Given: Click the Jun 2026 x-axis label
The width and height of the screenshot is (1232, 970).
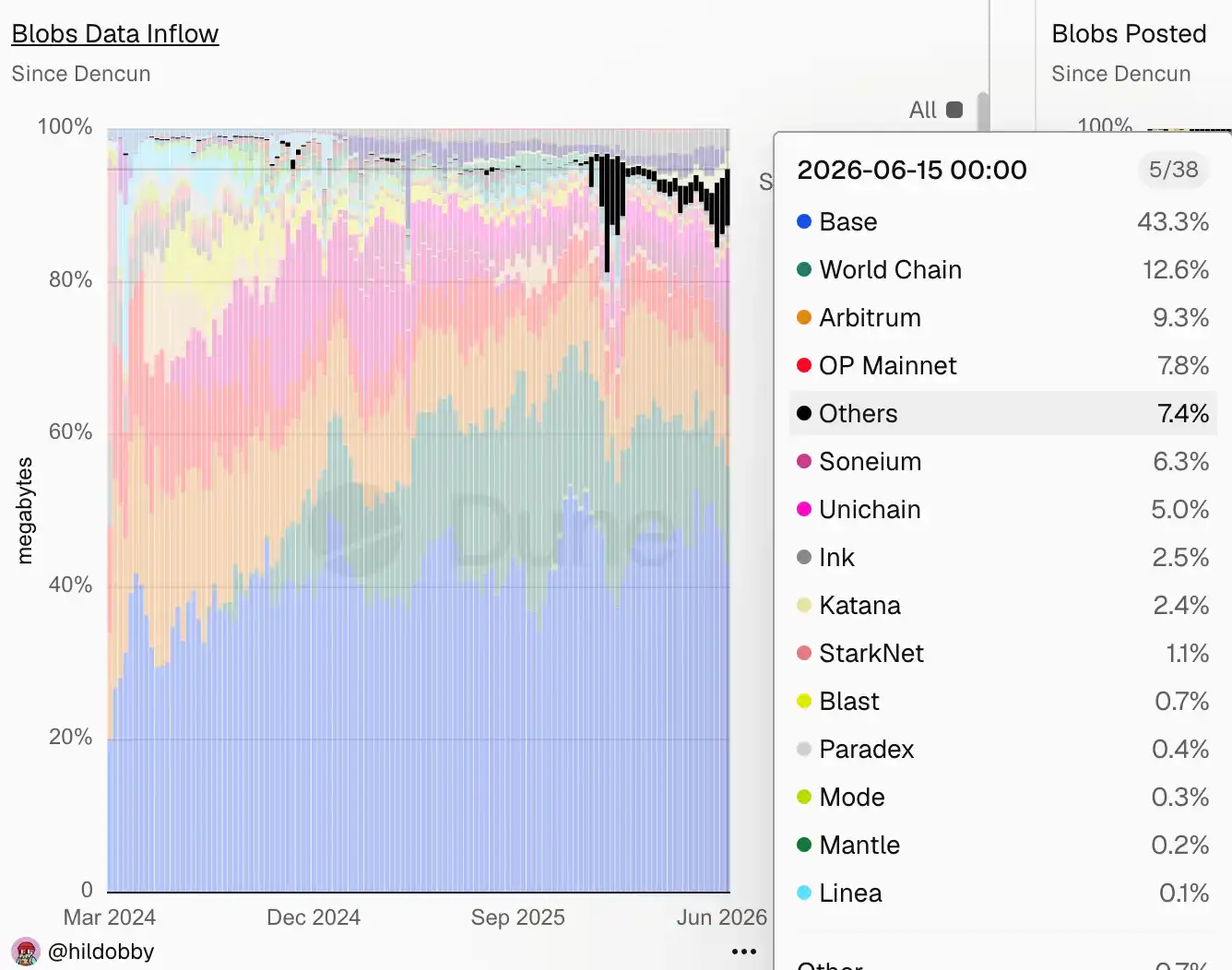Looking at the screenshot, I should pyautogui.click(x=722, y=917).
